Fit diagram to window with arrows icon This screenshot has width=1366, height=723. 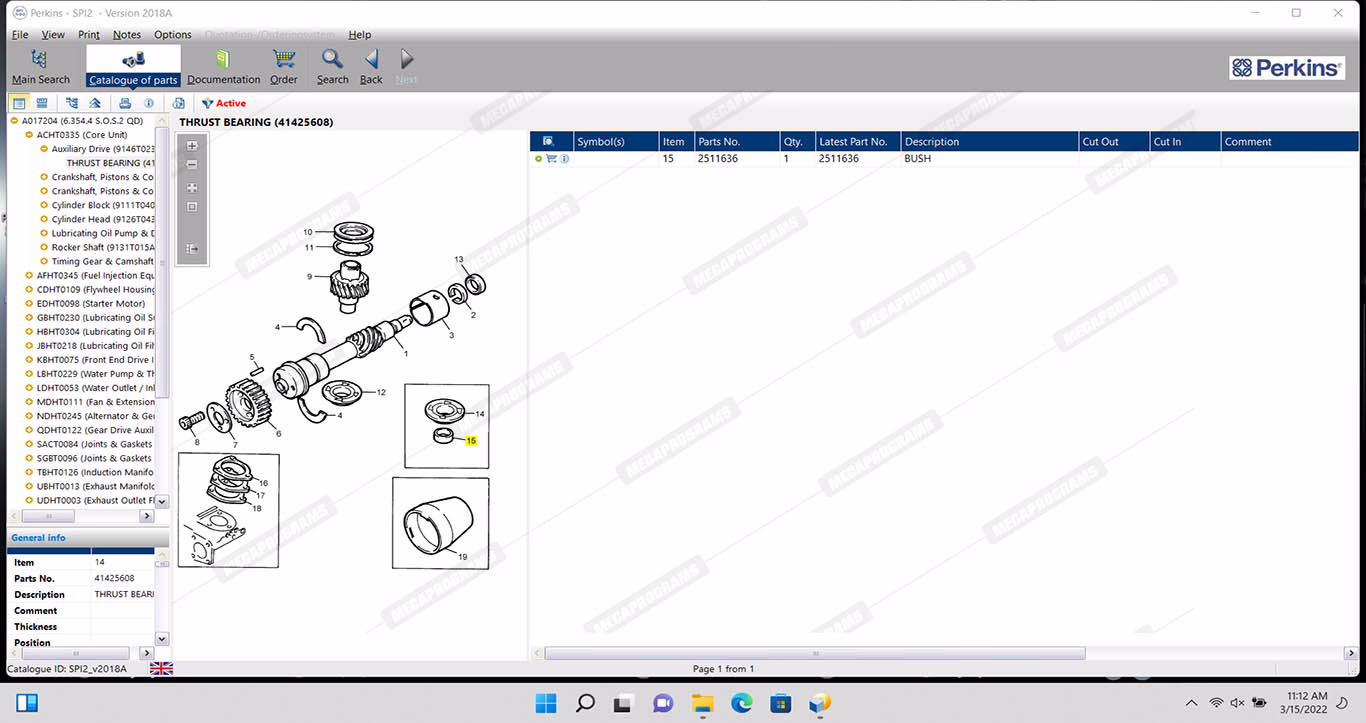point(192,188)
